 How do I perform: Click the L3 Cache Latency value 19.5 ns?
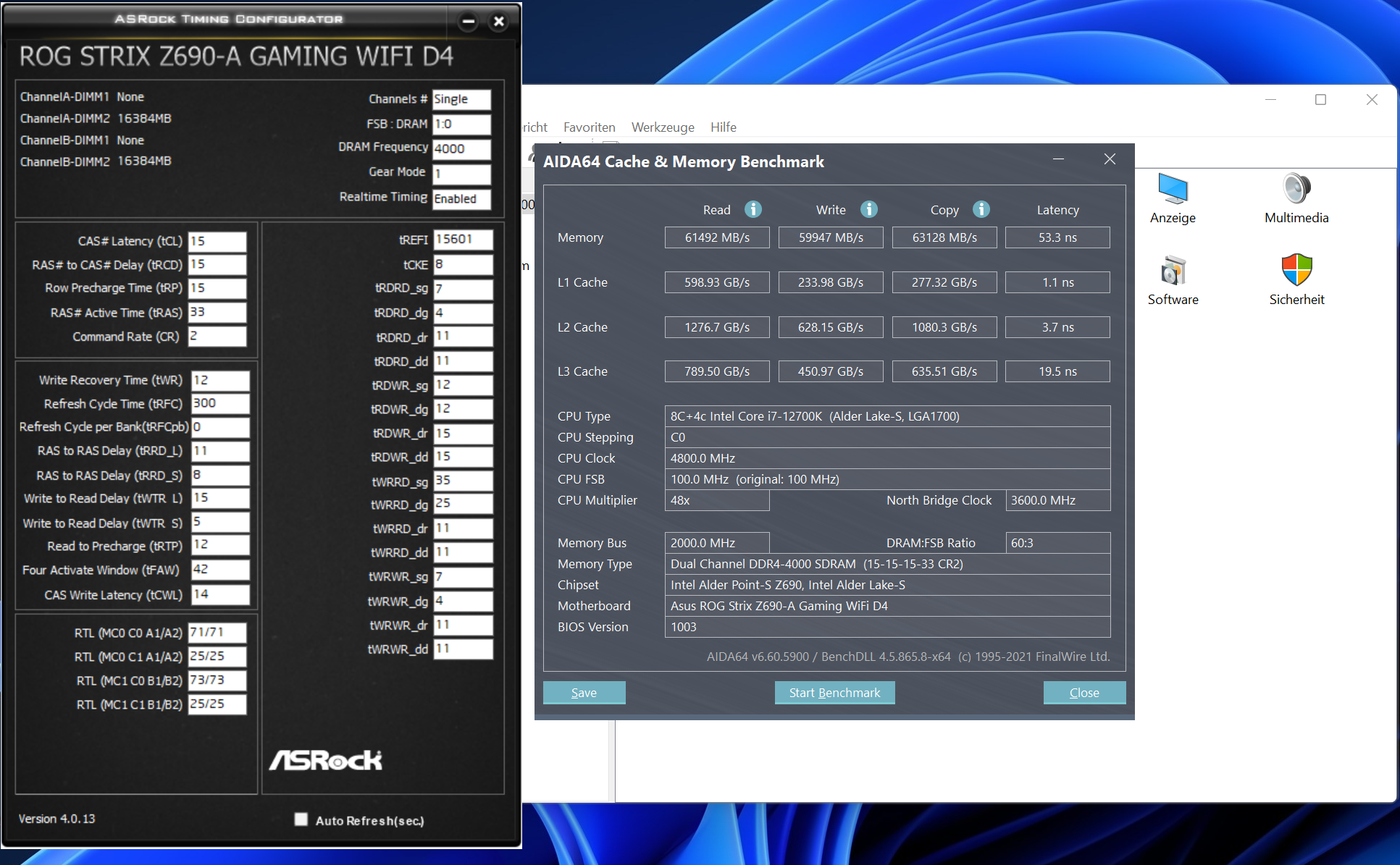[x=1057, y=371]
